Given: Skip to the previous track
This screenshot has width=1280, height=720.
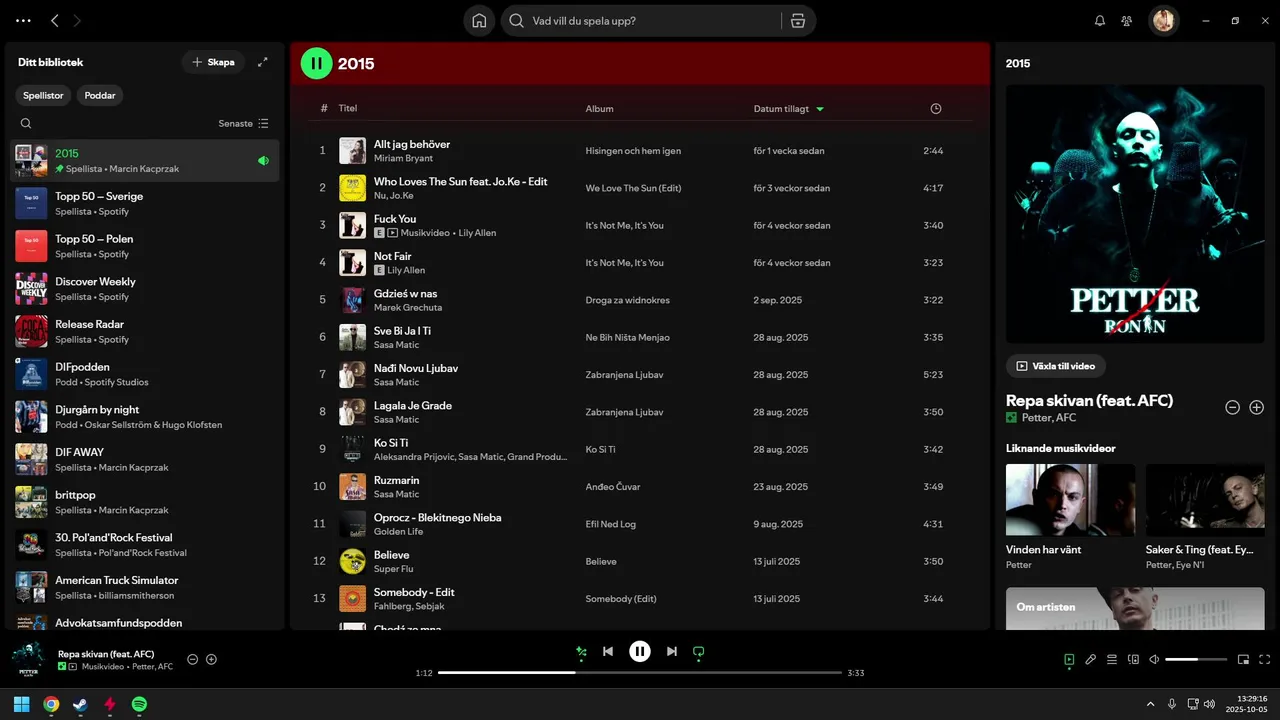Looking at the screenshot, I should (608, 652).
